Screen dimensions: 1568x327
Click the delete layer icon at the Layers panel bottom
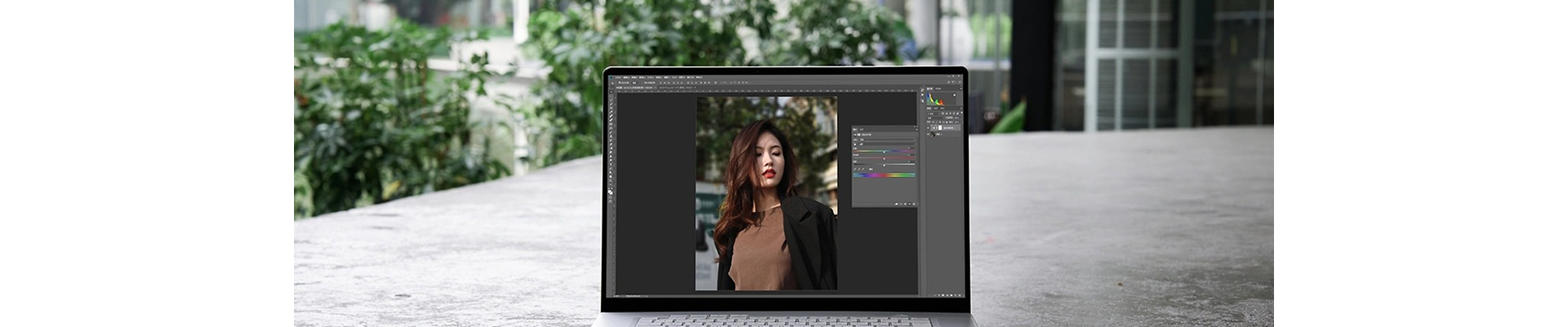[x=959, y=294]
